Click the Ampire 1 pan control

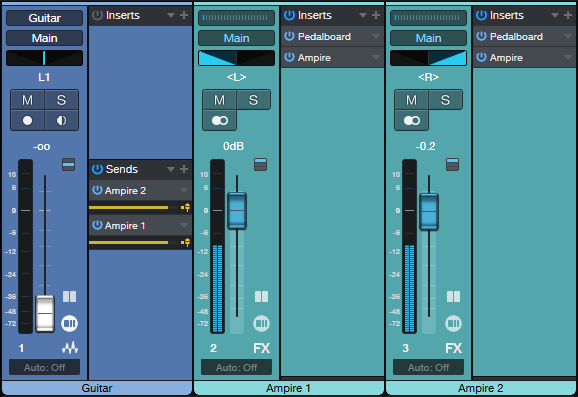point(237,58)
